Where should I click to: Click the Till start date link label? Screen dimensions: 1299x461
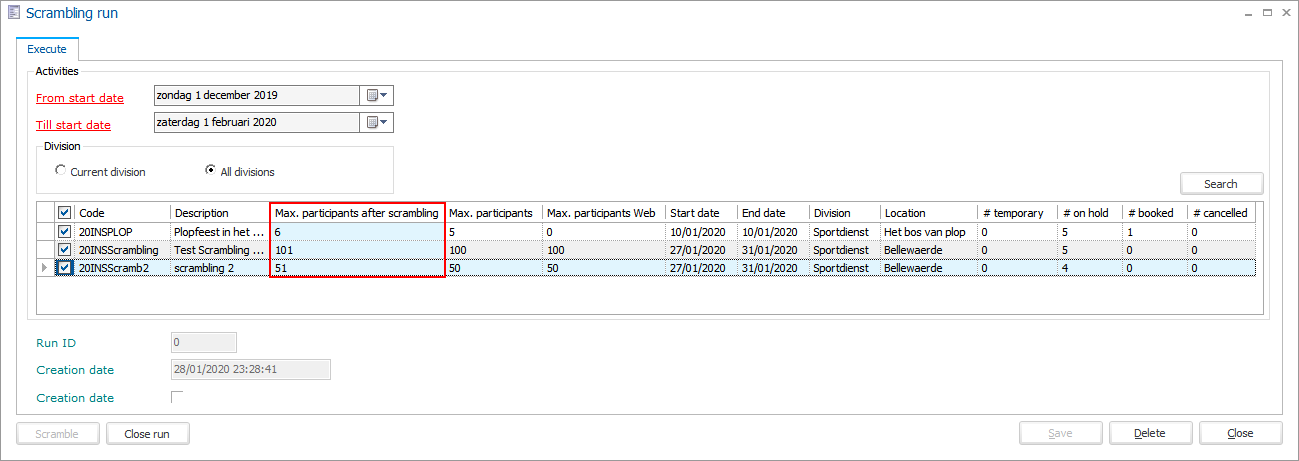(x=73, y=125)
